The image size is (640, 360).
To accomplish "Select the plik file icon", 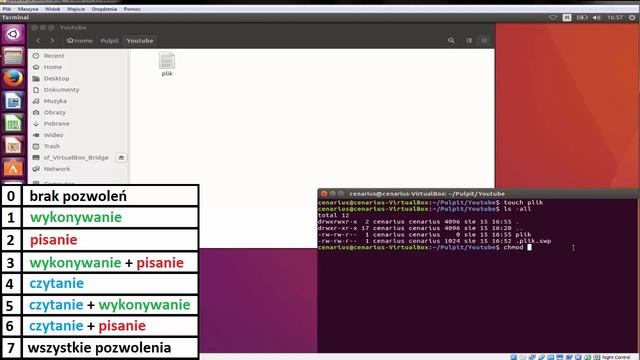I will (167, 64).
